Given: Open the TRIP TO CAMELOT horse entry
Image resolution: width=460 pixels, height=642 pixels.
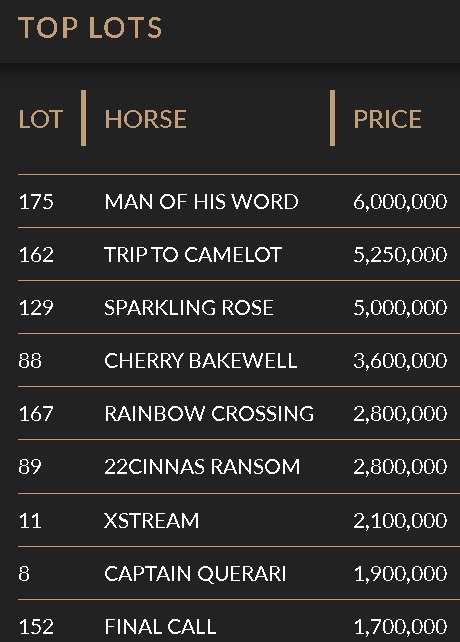Looking at the screenshot, I should pos(193,254).
